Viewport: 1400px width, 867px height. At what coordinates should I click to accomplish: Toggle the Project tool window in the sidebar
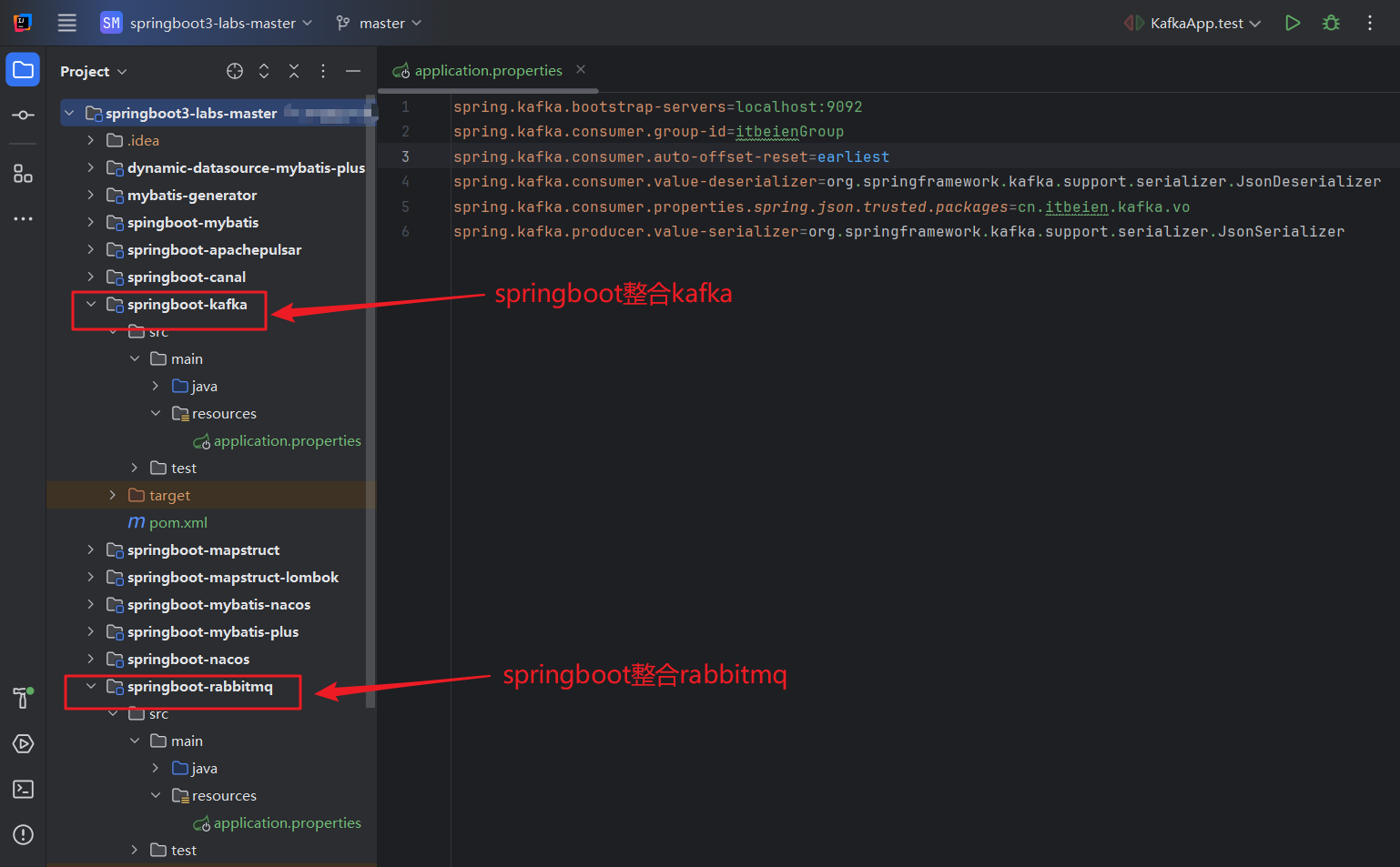tap(23, 70)
